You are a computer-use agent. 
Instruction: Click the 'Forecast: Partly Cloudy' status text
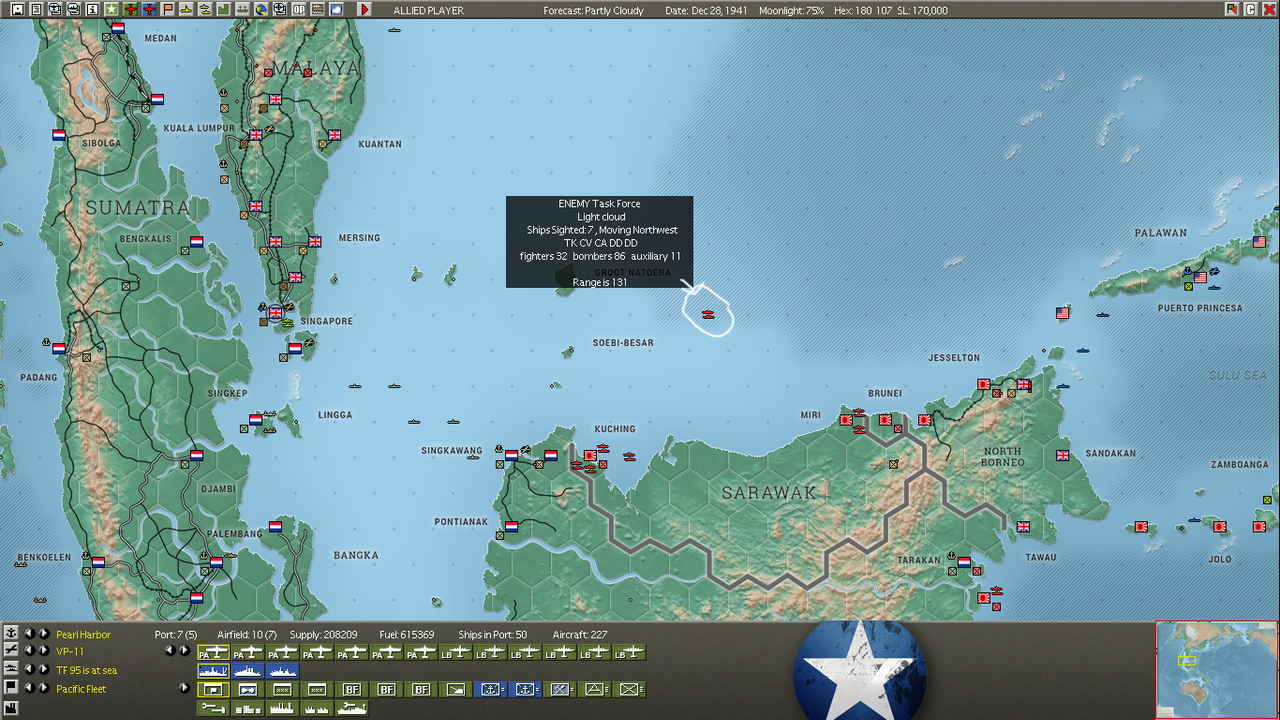(x=594, y=10)
